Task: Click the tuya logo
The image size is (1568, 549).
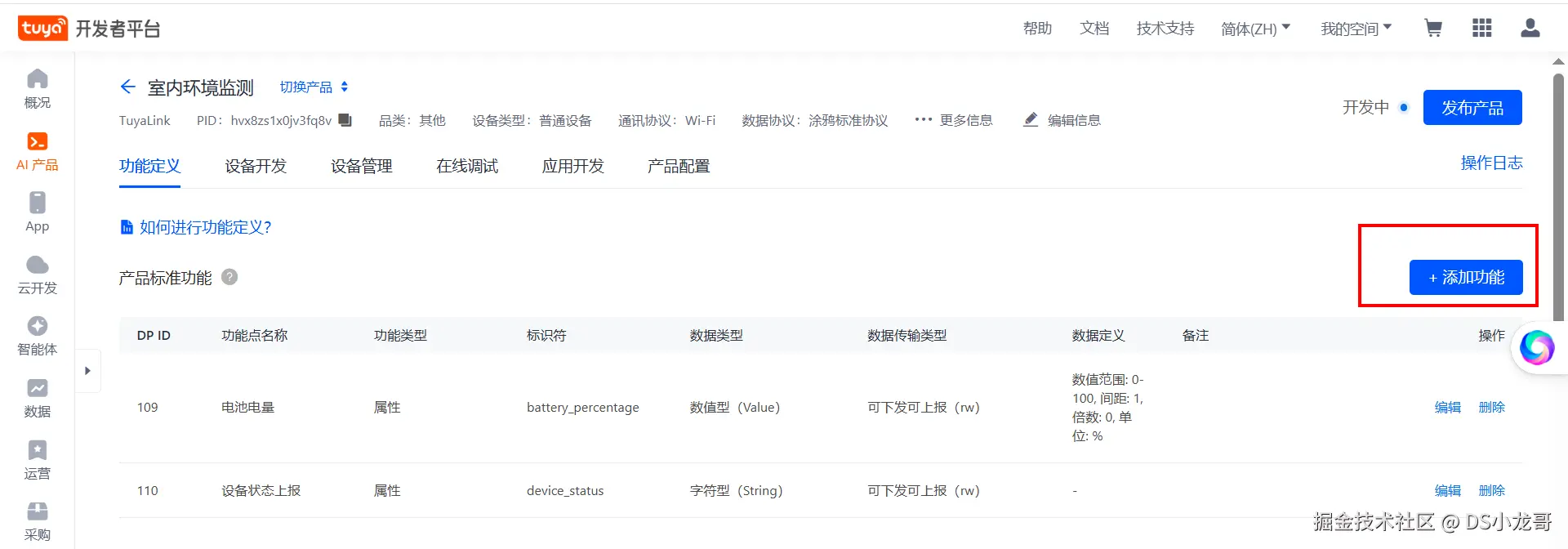Action: pyautogui.click(x=42, y=28)
